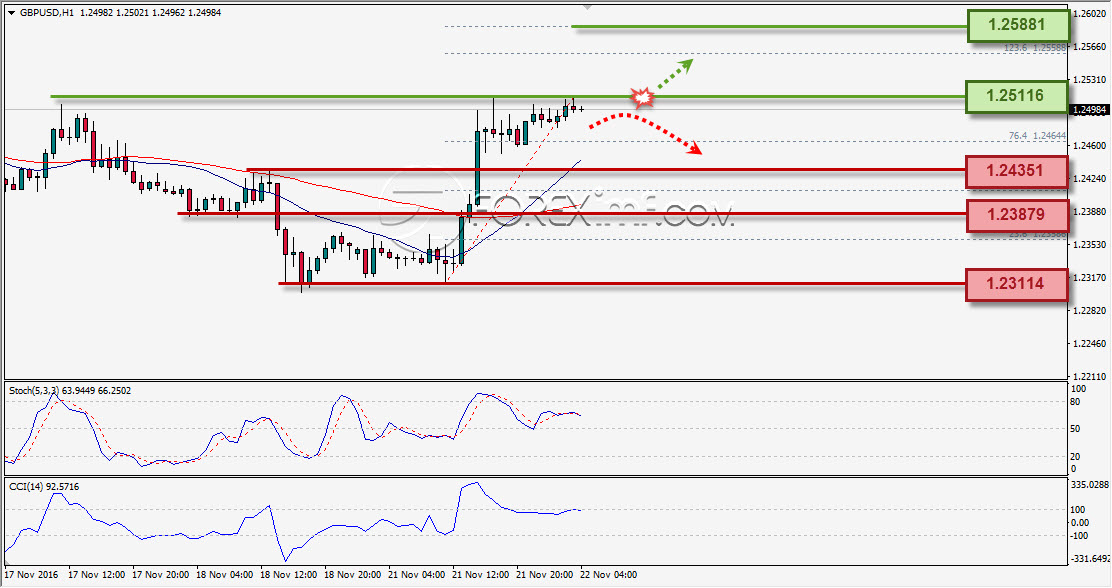Click price axis value 1.25660
1112x588 pixels.
coord(1091,47)
